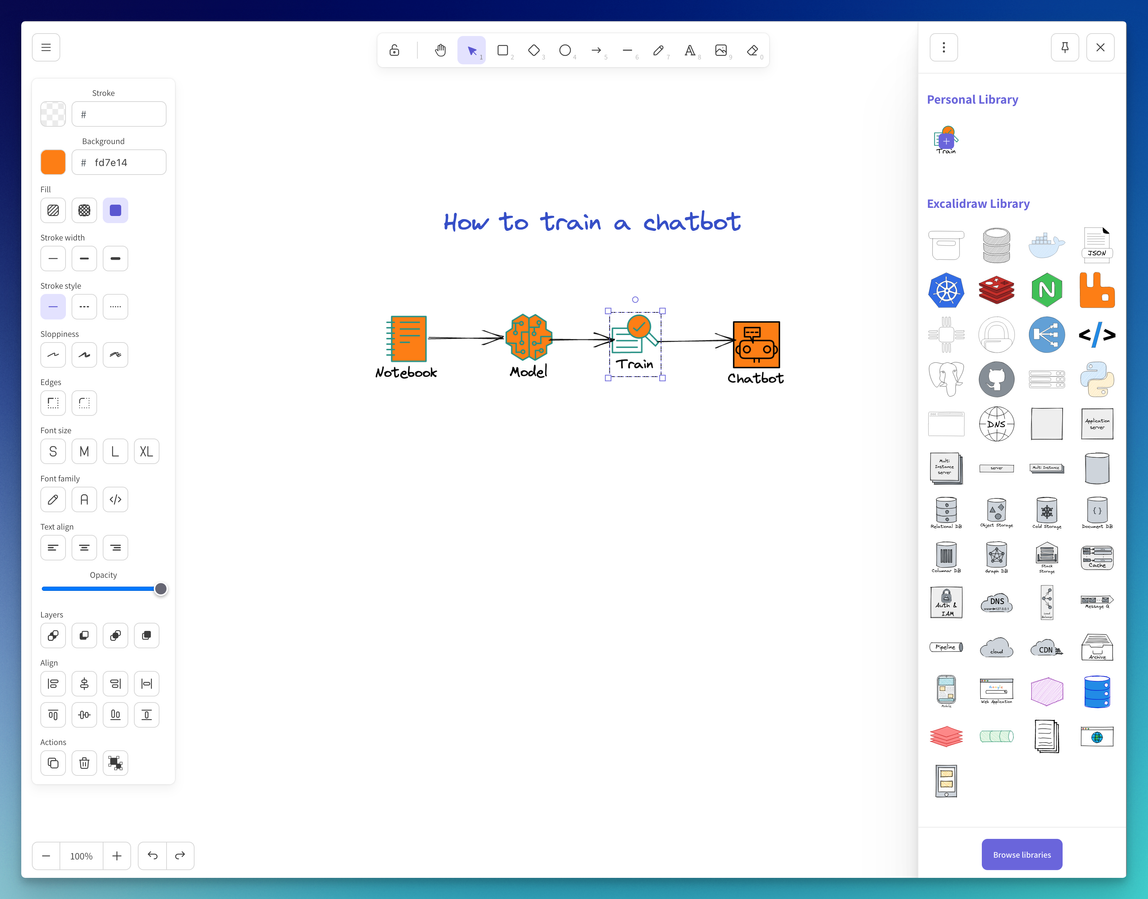Set extra bold stroke width

click(x=116, y=258)
